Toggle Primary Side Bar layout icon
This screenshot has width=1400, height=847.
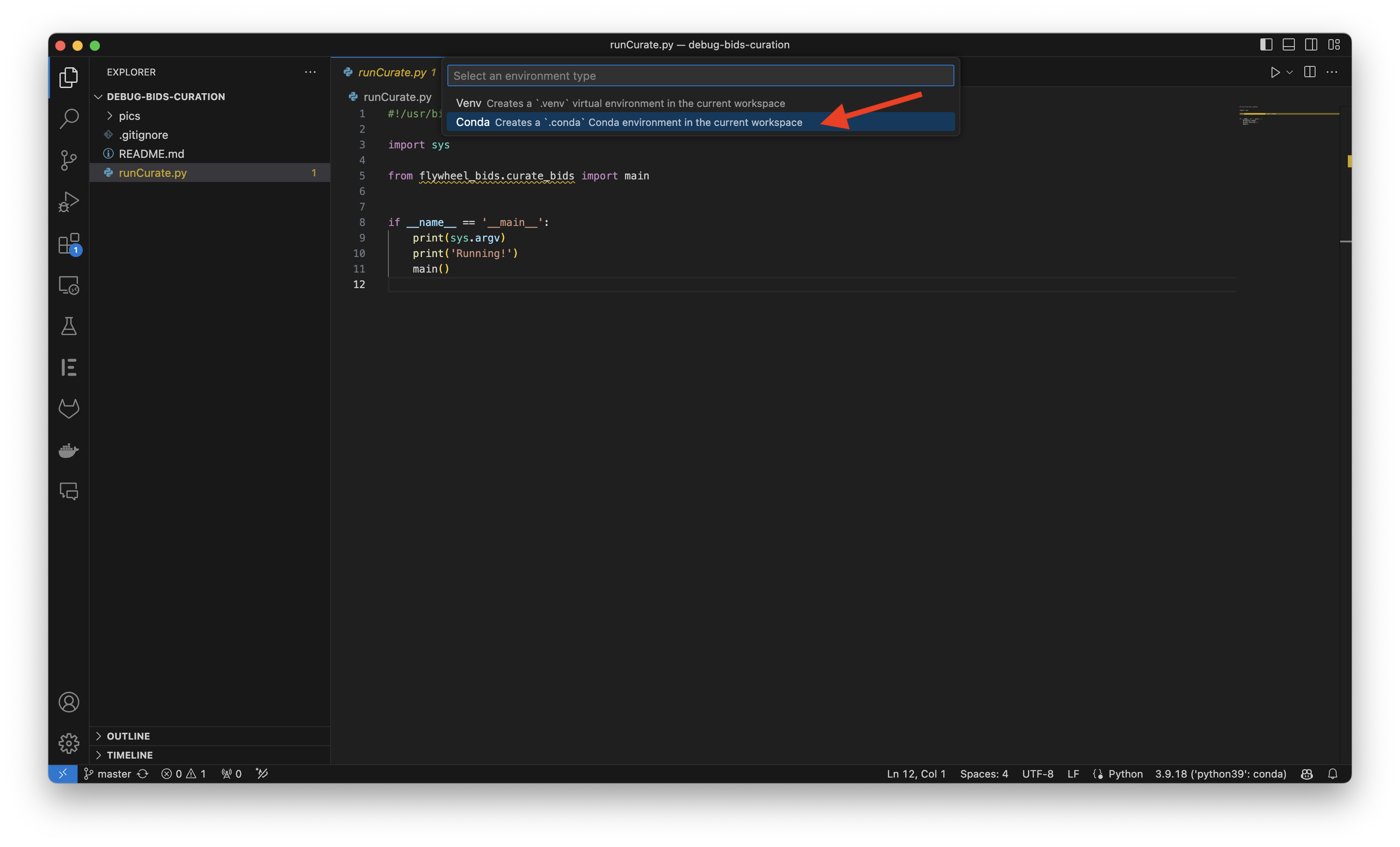coord(1266,44)
